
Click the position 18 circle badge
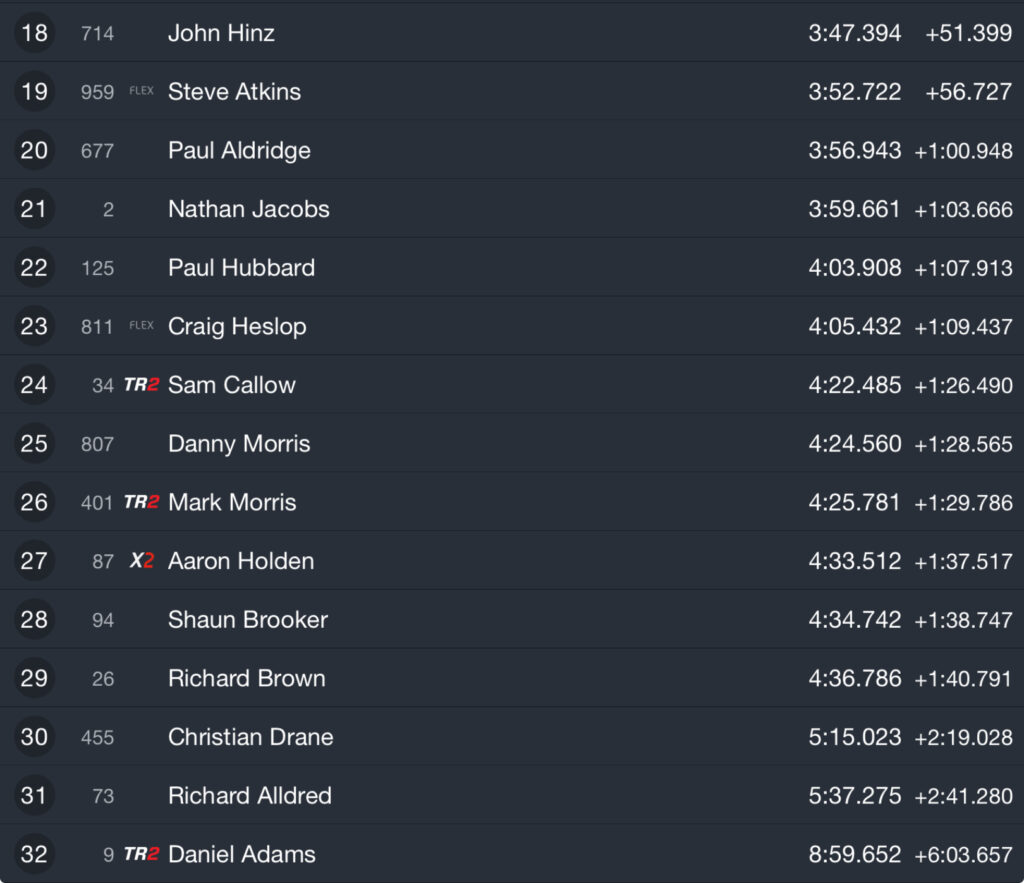pyautogui.click(x=34, y=33)
